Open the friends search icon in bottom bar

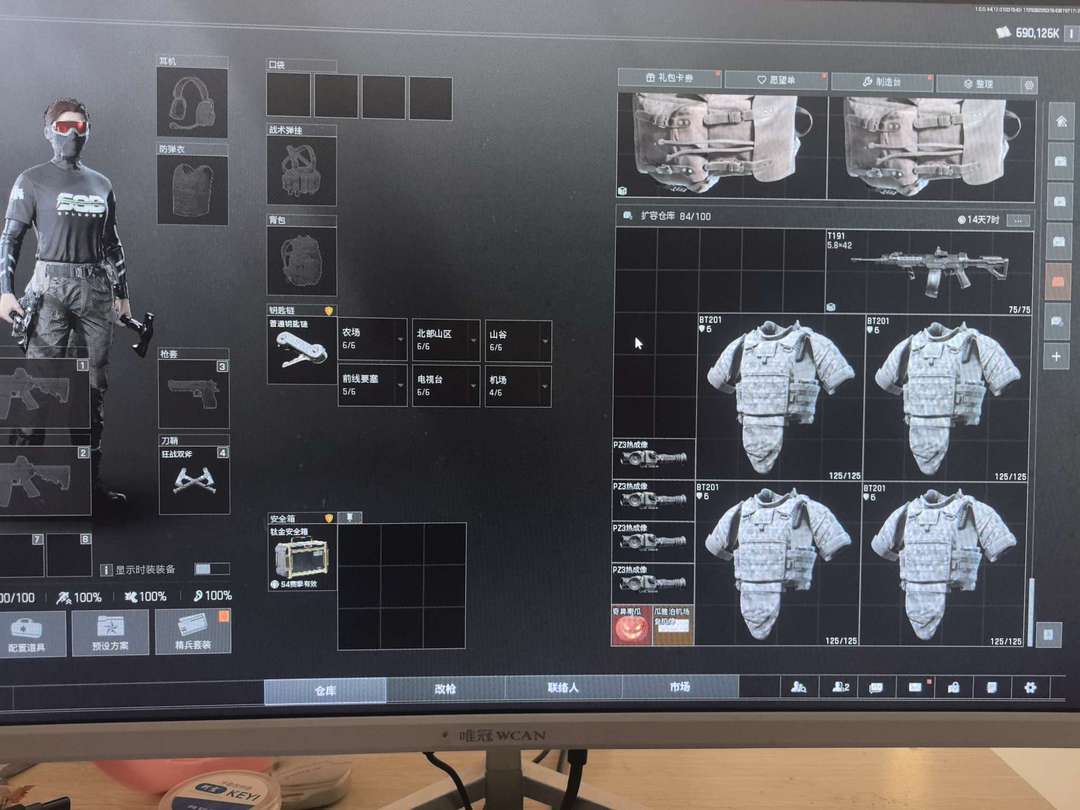tap(799, 687)
